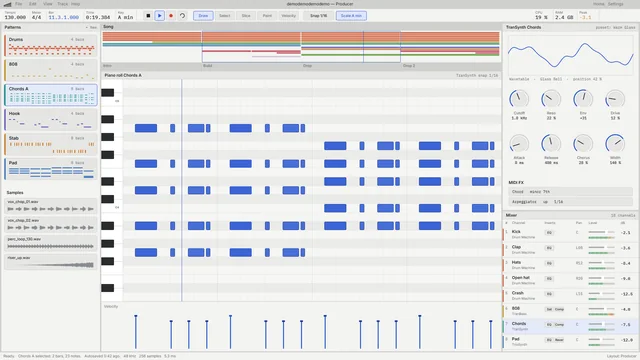640x360 pixels.
Task: Open the Arpeggiator up 1/16 MIDI FX
Action: click(x=571, y=202)
